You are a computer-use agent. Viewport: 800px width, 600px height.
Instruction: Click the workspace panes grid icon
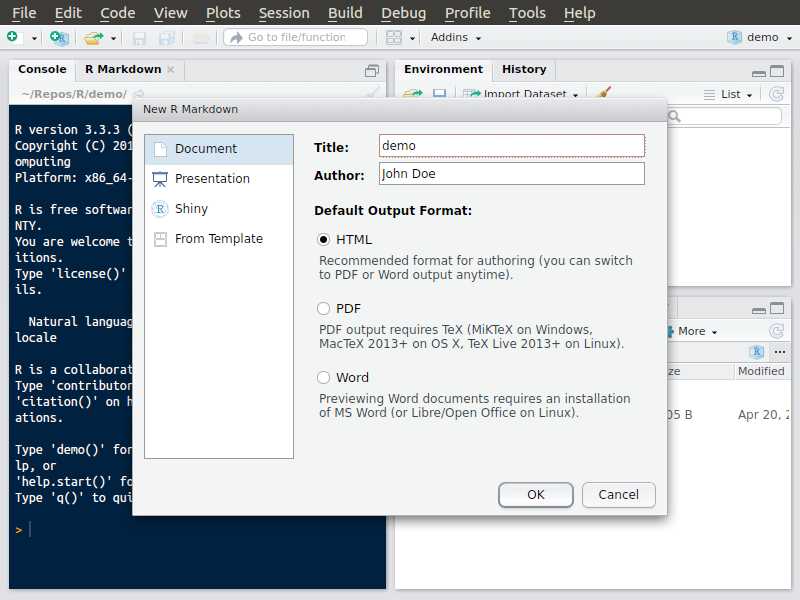(394, 37)
